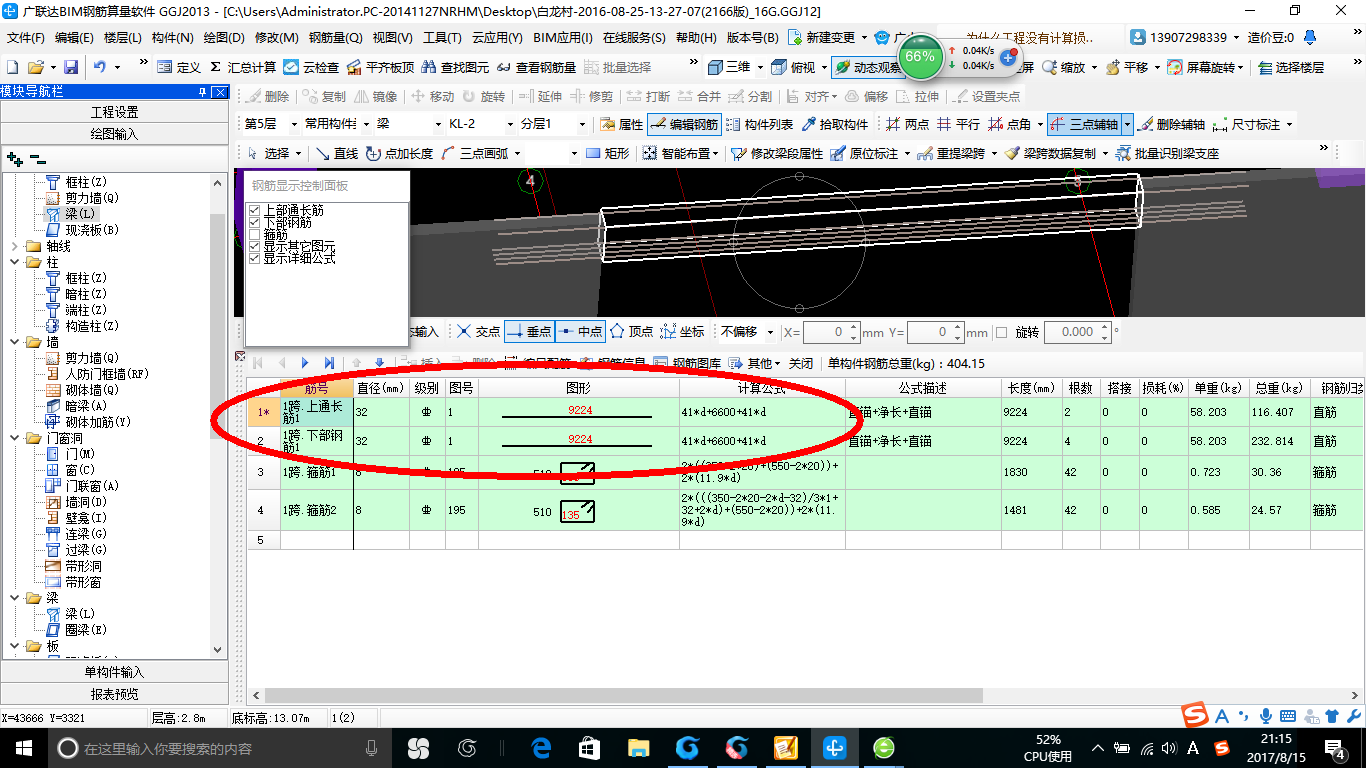The height and width of the screenshot is (768, 1366).
Task: Click 批量识别梁支座 batch identify supports
Action: pyautogui.click(x=1167, y=153)
